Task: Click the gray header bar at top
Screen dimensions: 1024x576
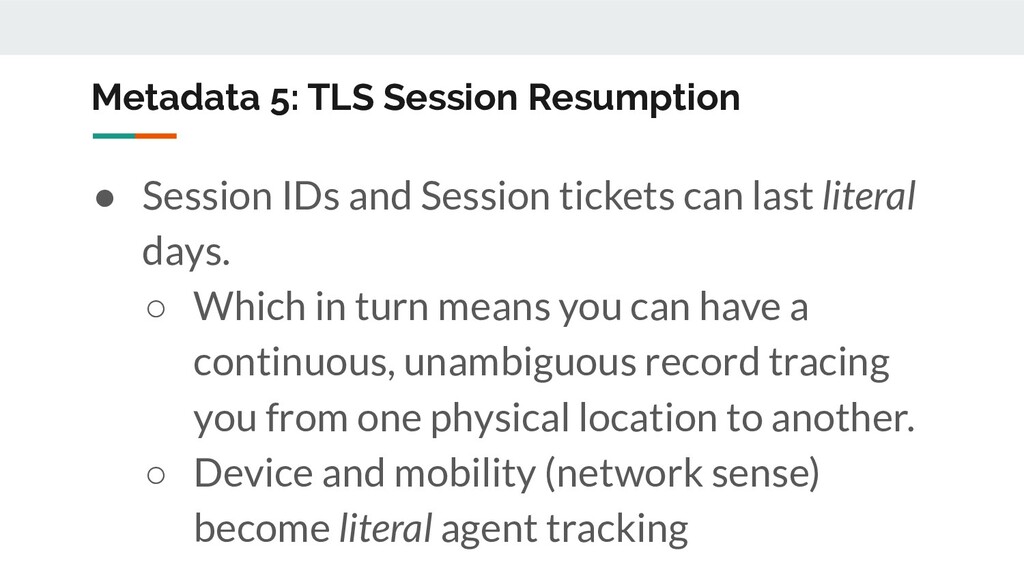Action: coord(512,27)
